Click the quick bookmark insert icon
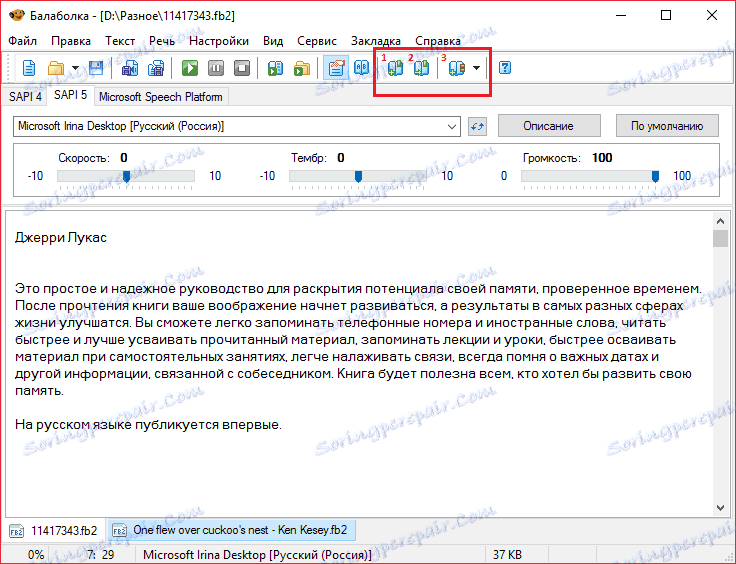The image size is (736, 564). (x=395, y=68)
